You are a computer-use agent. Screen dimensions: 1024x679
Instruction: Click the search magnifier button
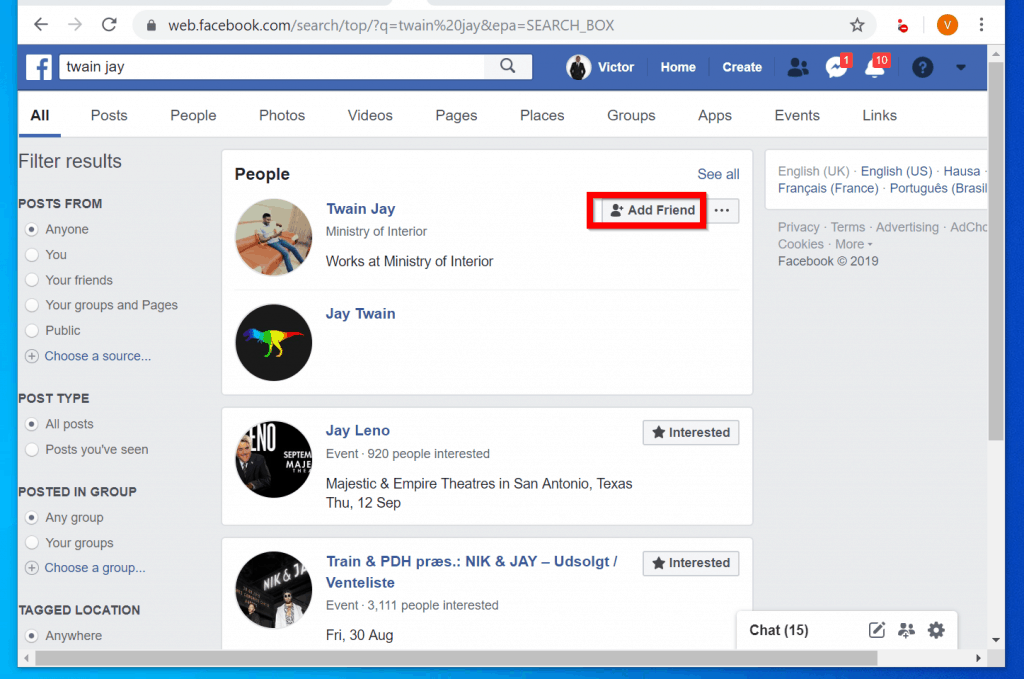click(507, 67)
